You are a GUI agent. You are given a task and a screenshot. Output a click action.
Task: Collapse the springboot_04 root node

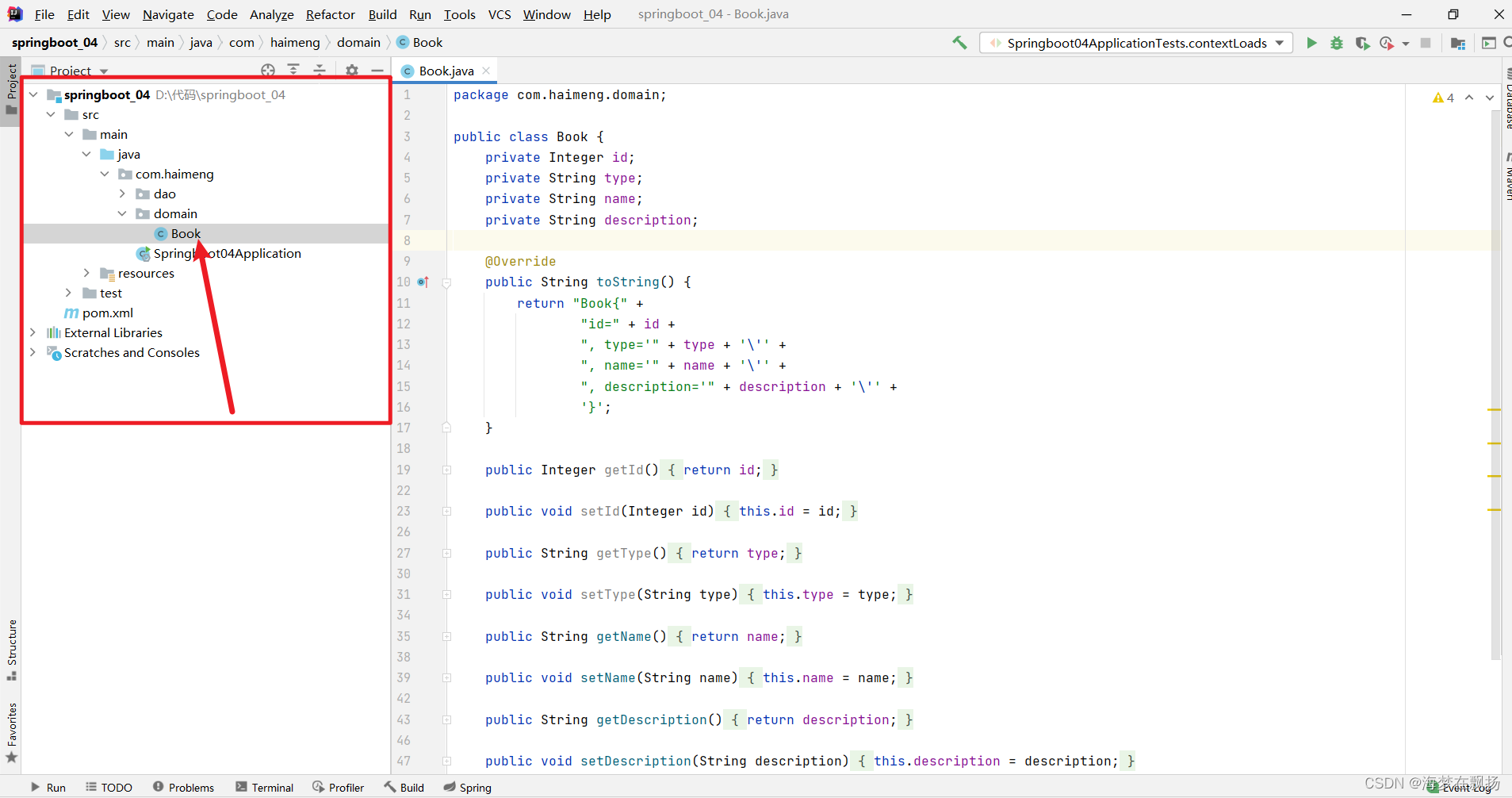coord(33,94)
